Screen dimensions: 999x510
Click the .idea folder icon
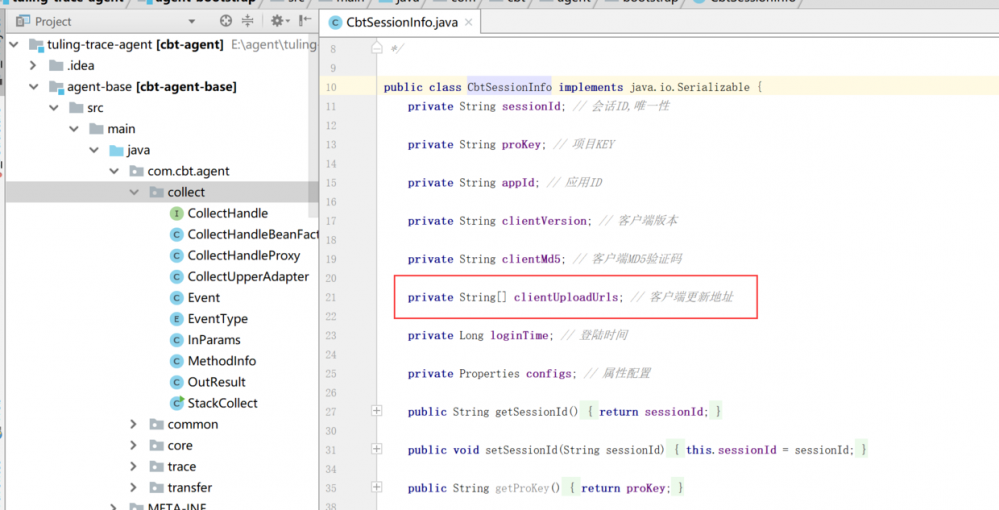coord(56,66)
